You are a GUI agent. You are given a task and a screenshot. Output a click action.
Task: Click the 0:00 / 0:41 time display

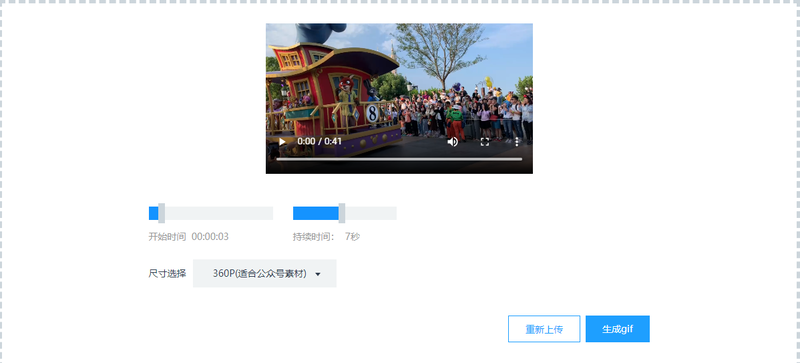click(x=319, y=141)
